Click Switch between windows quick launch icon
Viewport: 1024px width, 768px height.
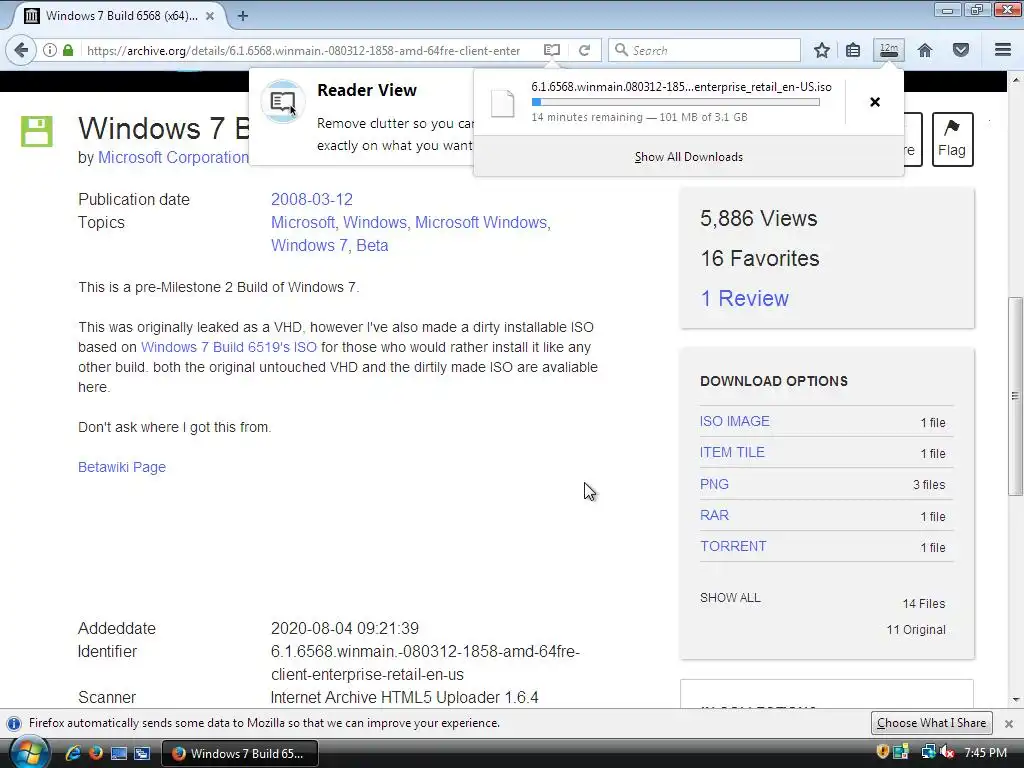[142, 753]
